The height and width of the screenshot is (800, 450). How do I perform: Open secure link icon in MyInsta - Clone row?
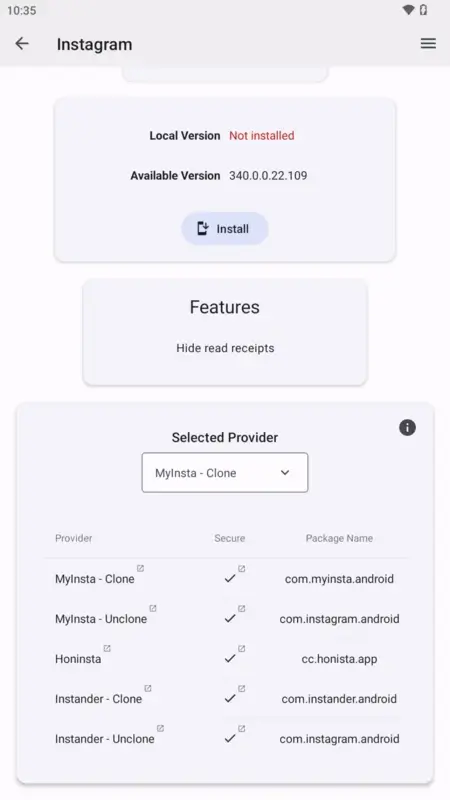click(241, 568)
